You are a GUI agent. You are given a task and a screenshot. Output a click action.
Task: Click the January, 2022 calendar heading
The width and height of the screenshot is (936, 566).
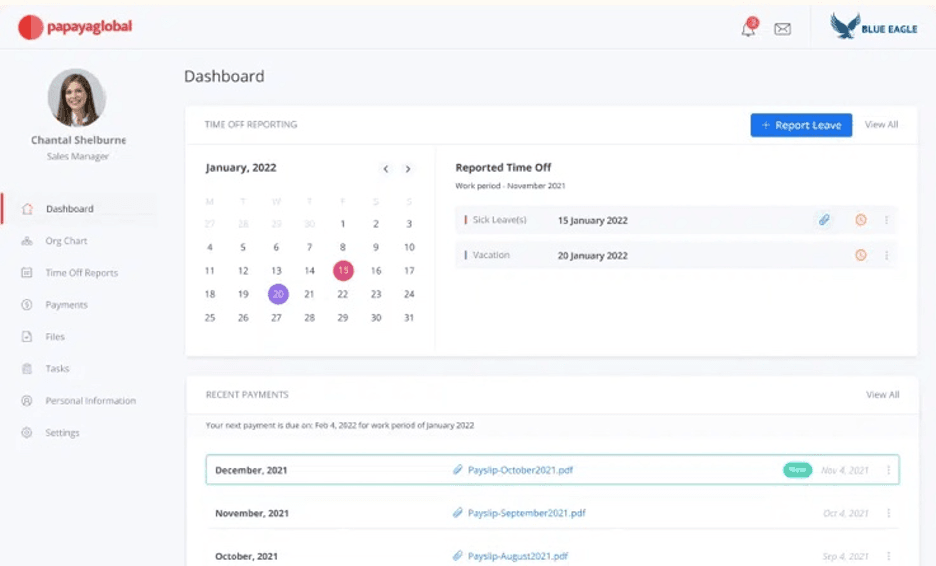coord(241,168)
